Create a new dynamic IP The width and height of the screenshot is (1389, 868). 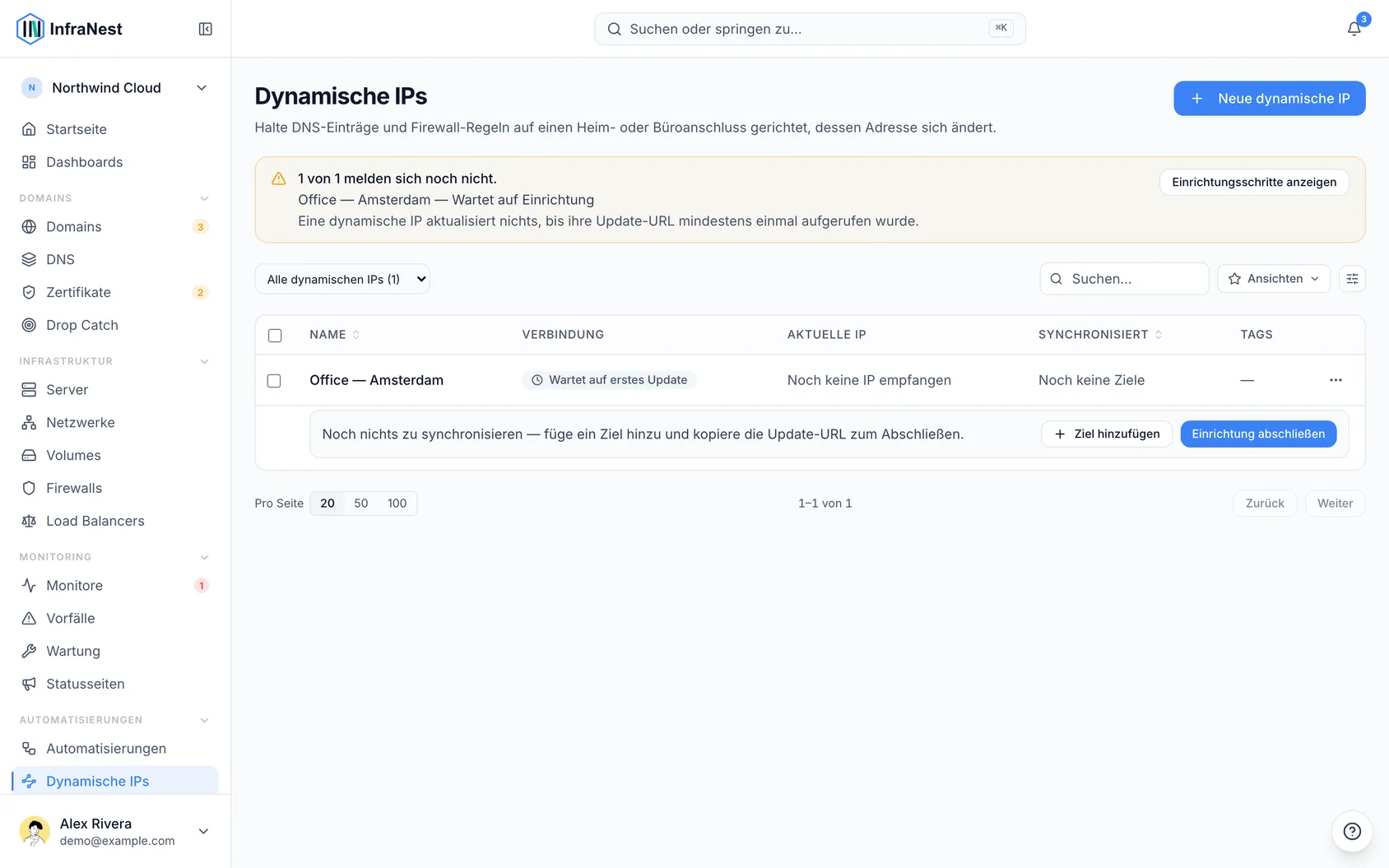[x=1269, y=99]
